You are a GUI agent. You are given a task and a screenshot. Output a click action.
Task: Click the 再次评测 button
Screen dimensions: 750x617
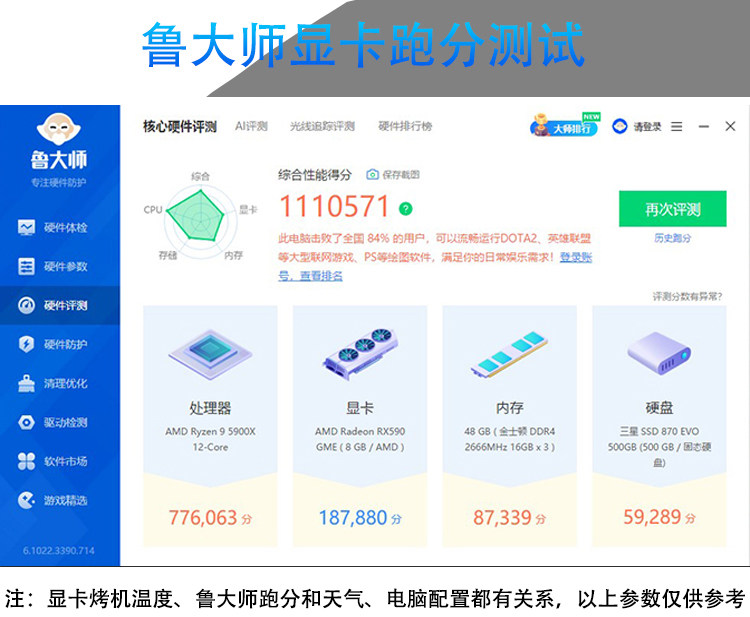click(673, 209)
